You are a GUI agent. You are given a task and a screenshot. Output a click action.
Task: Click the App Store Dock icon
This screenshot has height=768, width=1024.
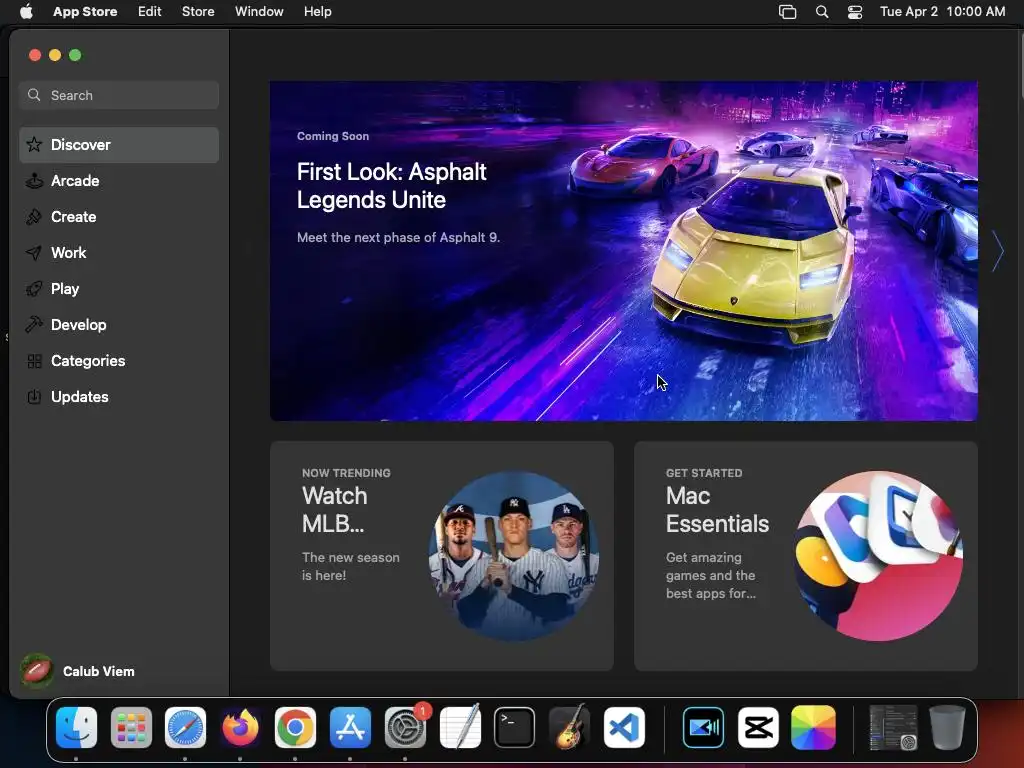[350, 728]
